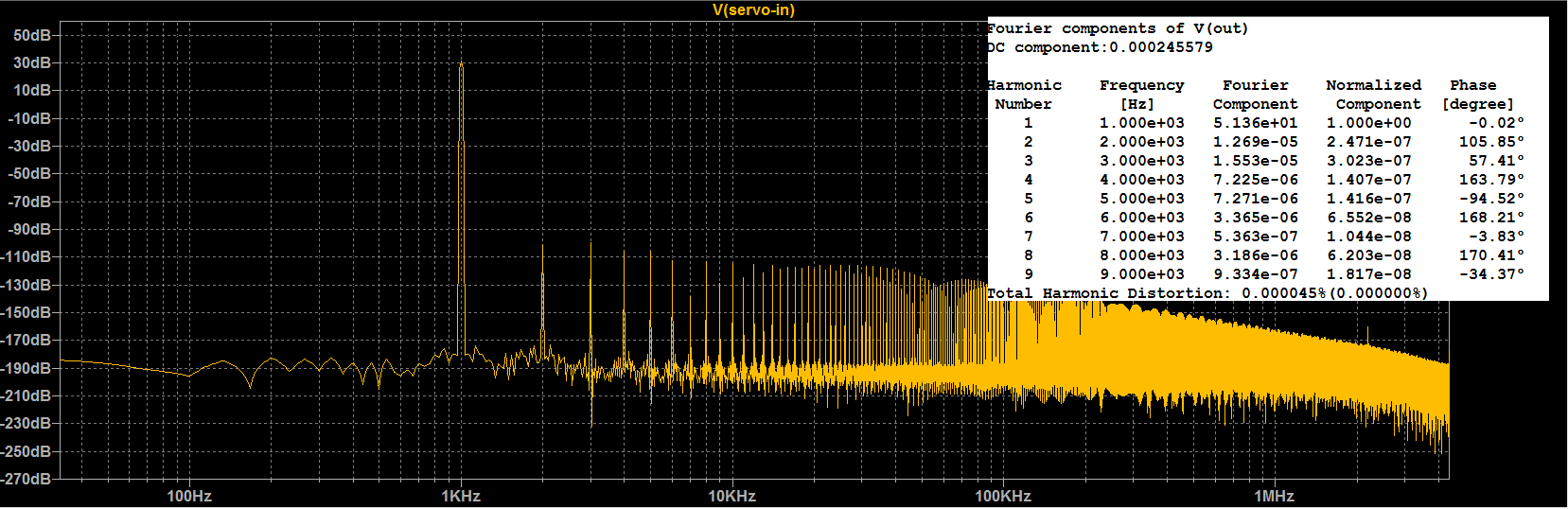Select the 10KHz horizontal axis label

(x=732, y=496)
